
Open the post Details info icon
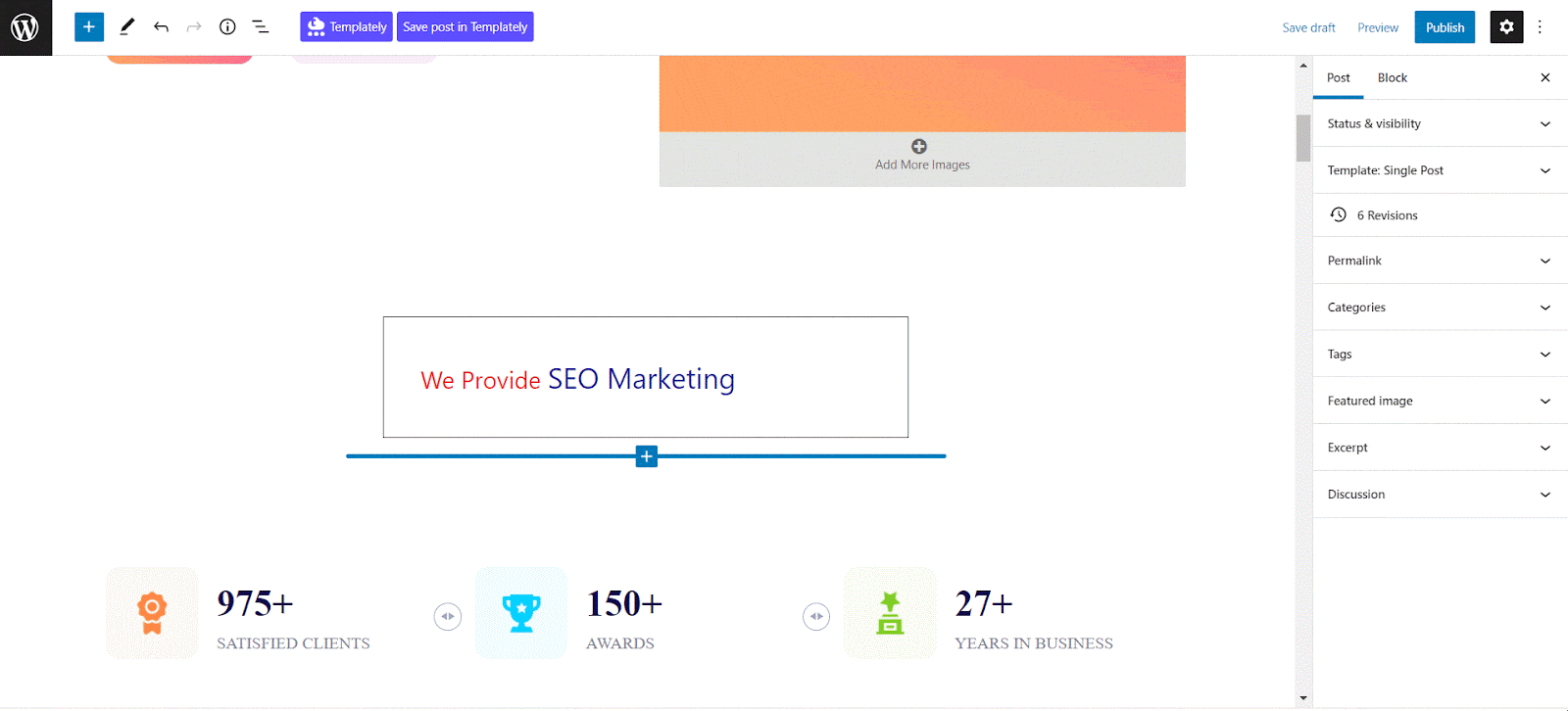[227, 27]
